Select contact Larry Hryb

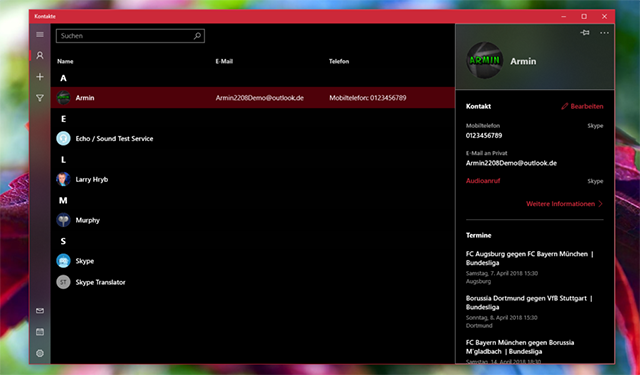point(92,180)
